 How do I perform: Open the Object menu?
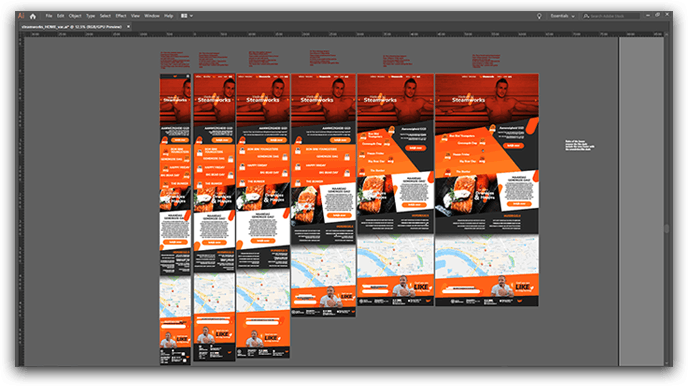[x=75, y=16]
